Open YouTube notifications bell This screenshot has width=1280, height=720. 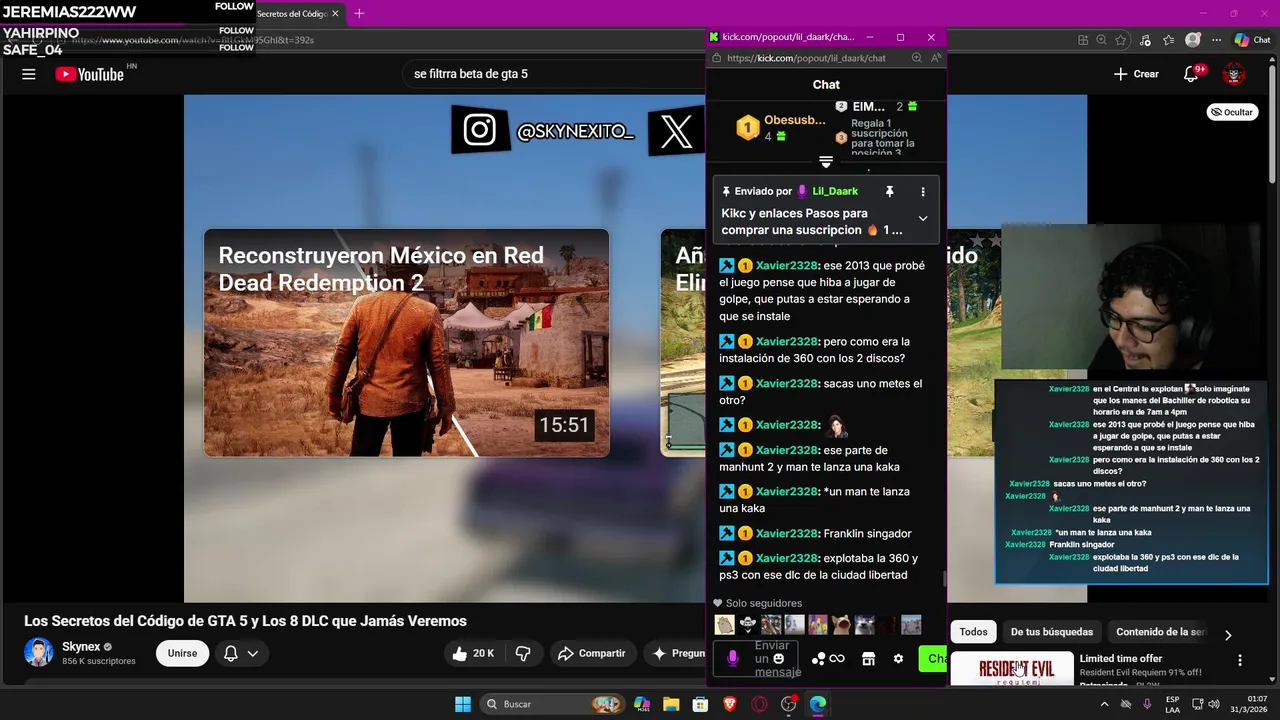pyautogui.click(x=1191, y=74)
